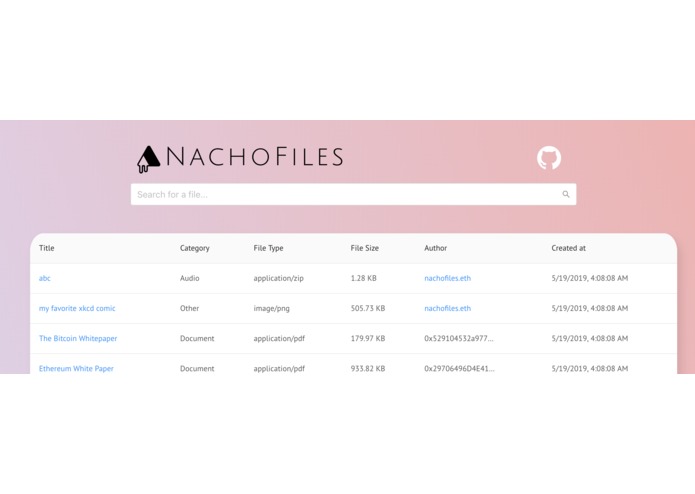Click the '179.97 KB' file size
This screenshot has height=494, width=695.
tap(368, 338)
